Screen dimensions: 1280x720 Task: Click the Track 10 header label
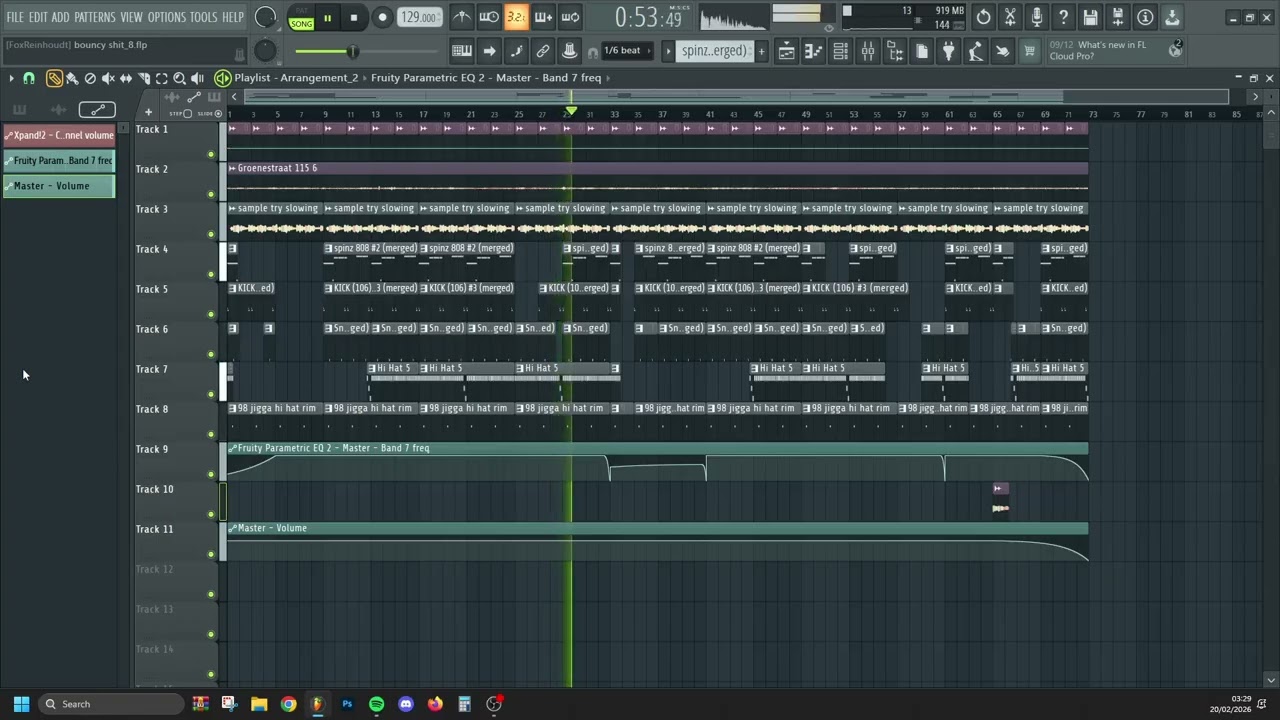pyautogui.click(x=155, y=489)
